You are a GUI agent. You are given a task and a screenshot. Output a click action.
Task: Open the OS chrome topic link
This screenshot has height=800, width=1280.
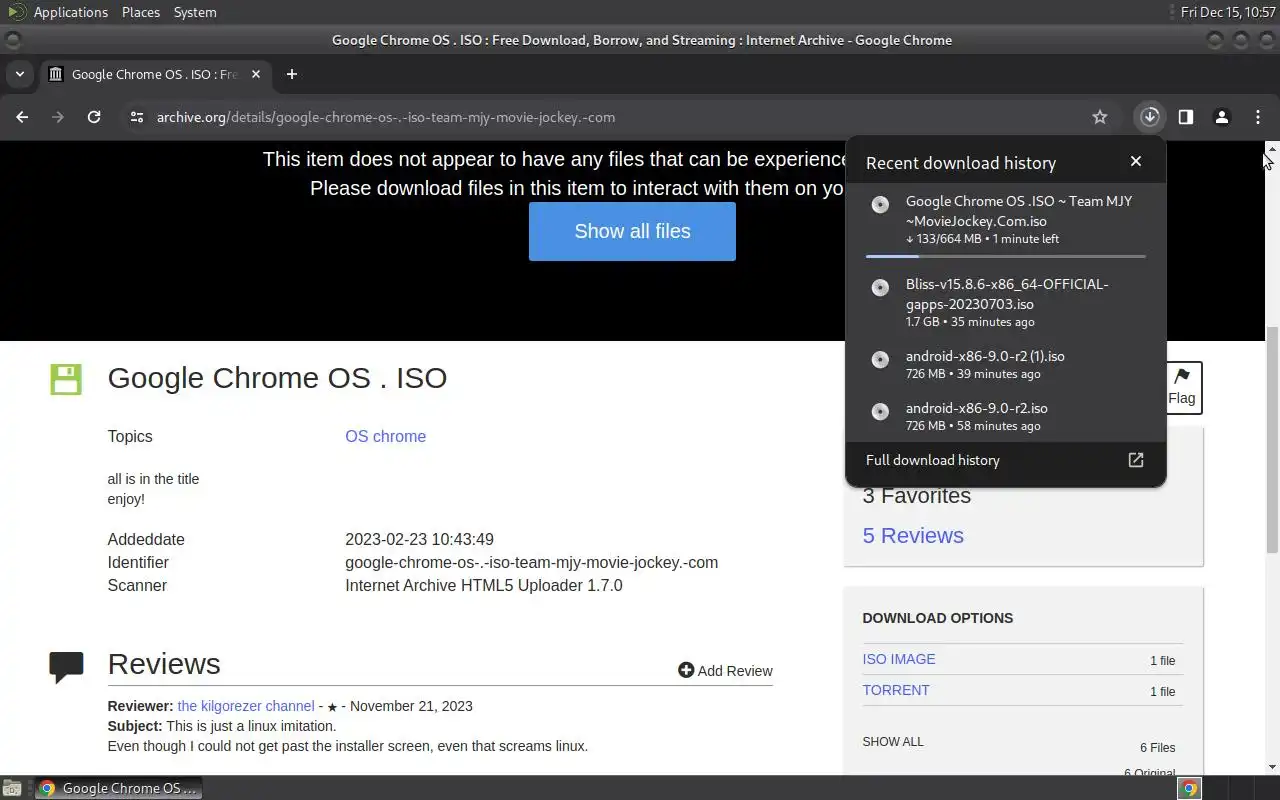385,436
